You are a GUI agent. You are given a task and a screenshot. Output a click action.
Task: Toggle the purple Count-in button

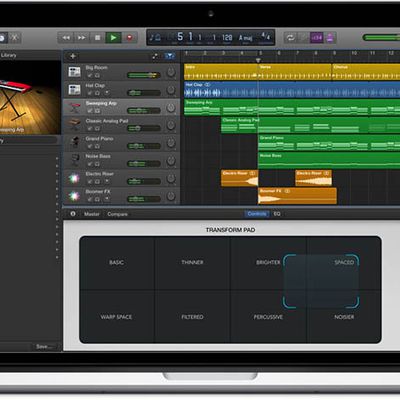316,38
